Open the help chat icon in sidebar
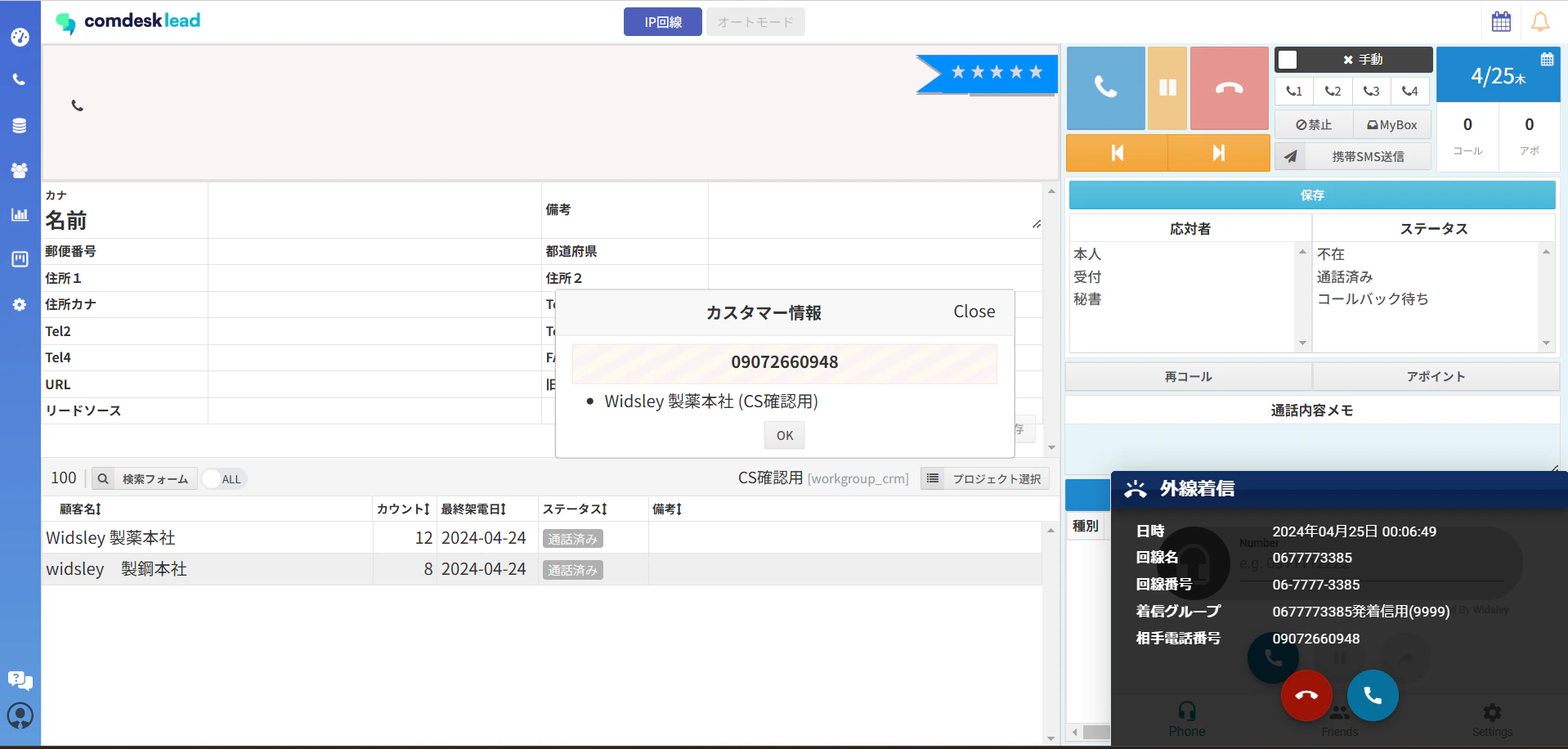 (20, 680)
